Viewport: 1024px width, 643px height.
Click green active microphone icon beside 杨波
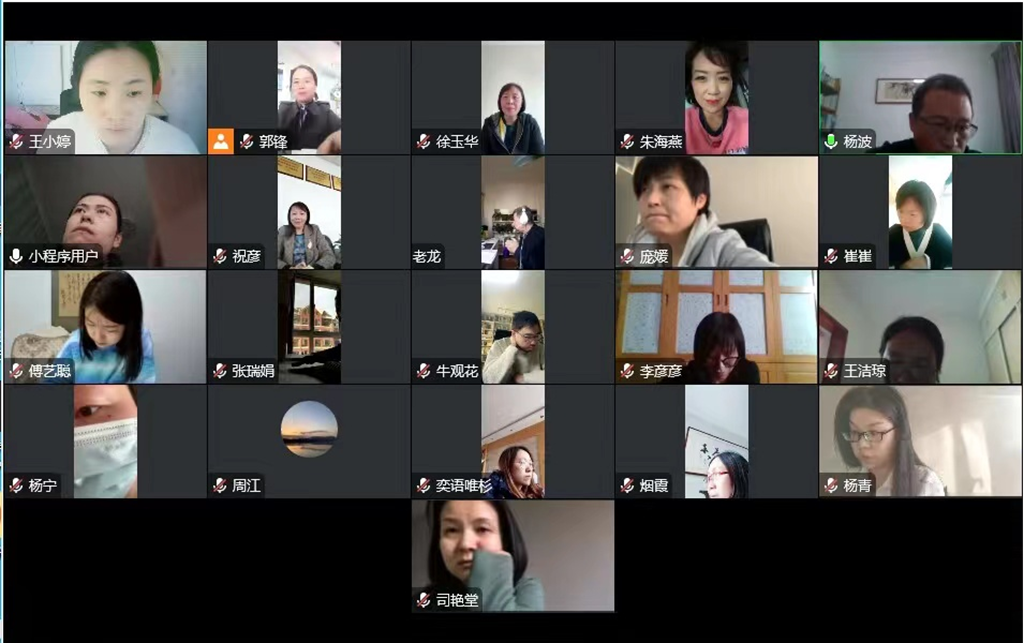click(x=831, y=142)
